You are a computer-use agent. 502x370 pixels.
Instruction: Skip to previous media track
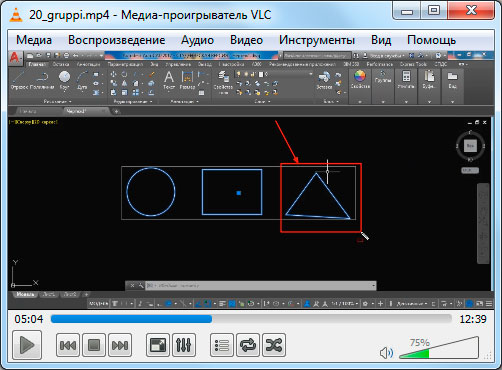coord(68,345)
